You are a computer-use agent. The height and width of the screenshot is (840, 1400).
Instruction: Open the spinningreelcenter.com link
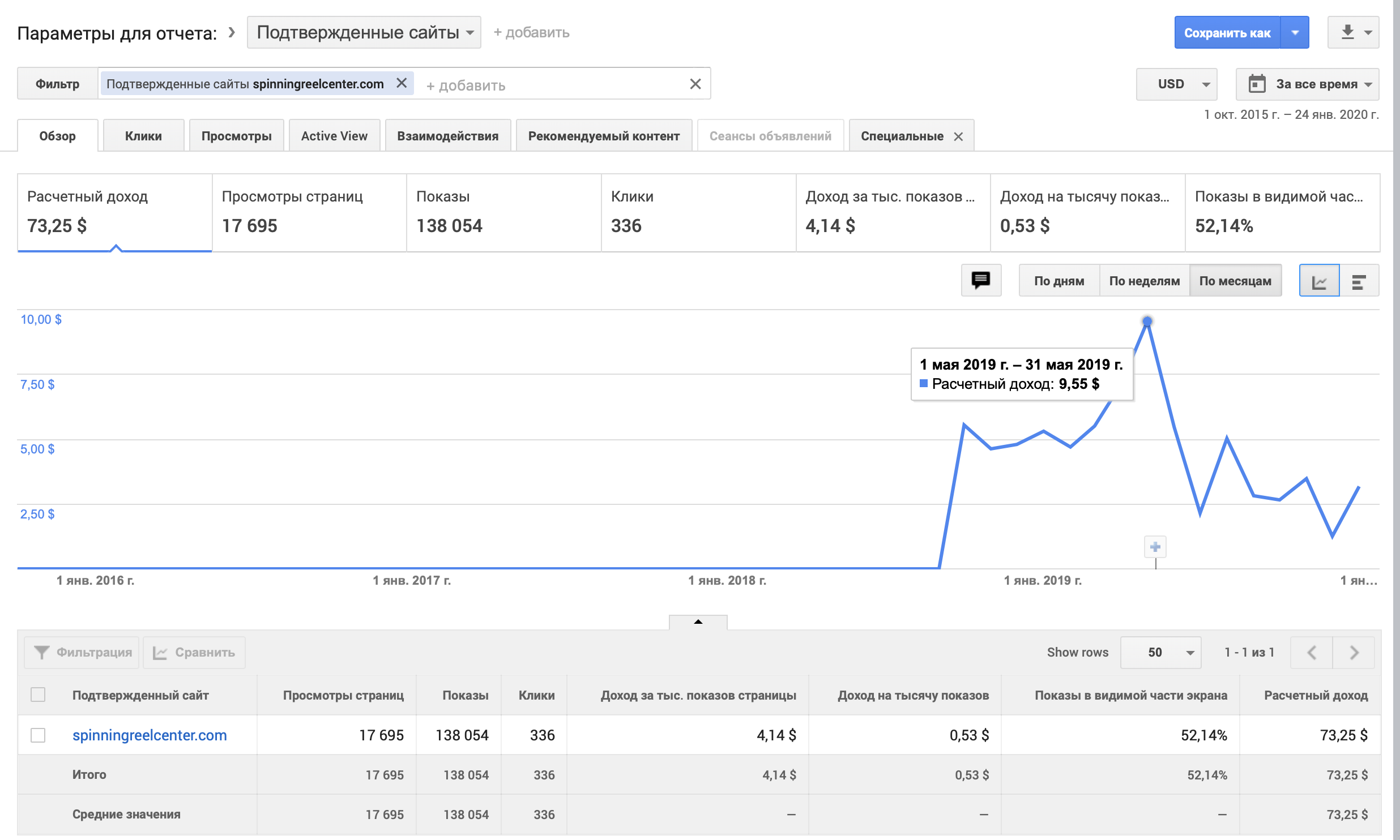tap(150, 735)
